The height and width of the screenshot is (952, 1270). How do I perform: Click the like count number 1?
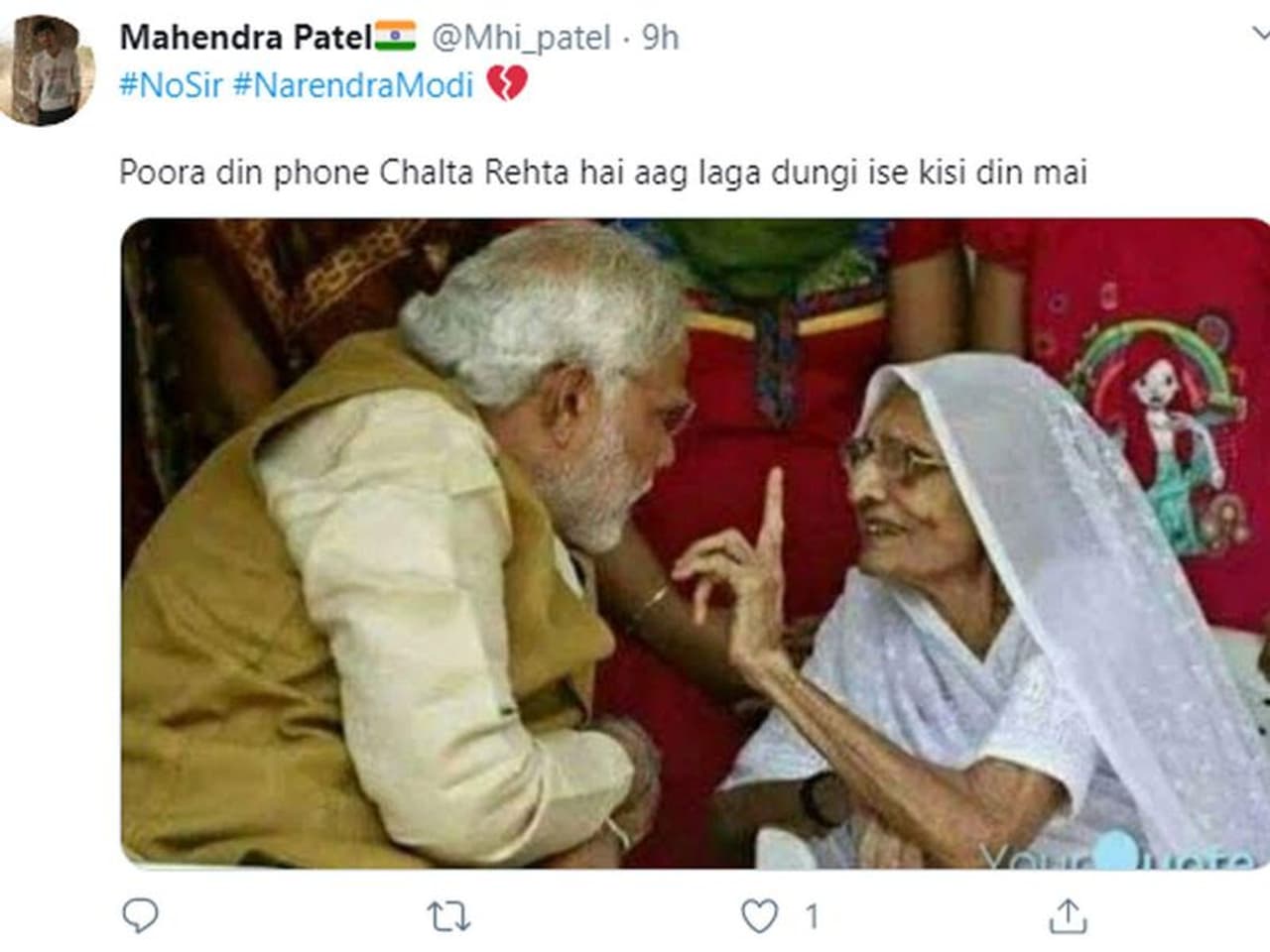[812, 916]
